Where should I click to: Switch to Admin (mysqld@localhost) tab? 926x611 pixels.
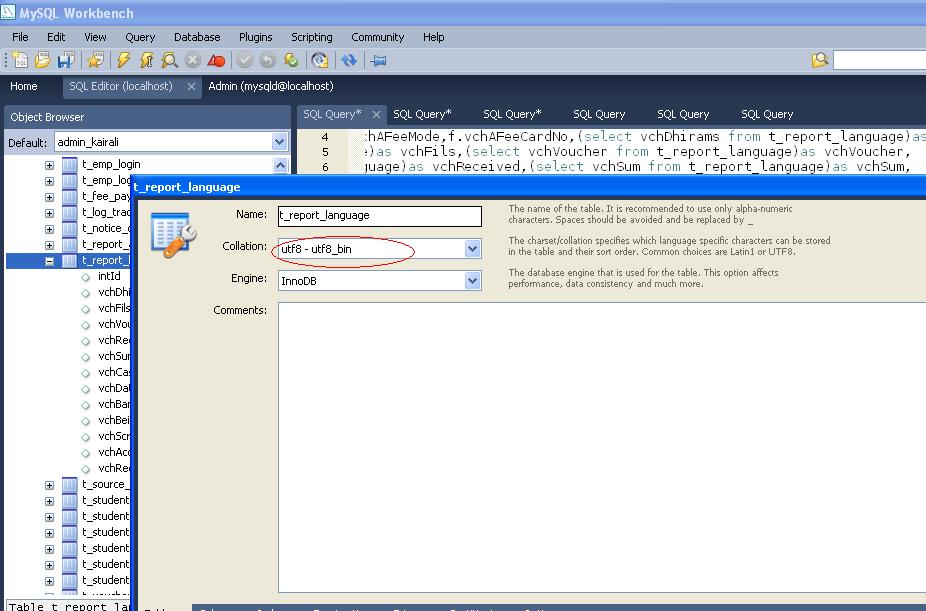(271, 86)
